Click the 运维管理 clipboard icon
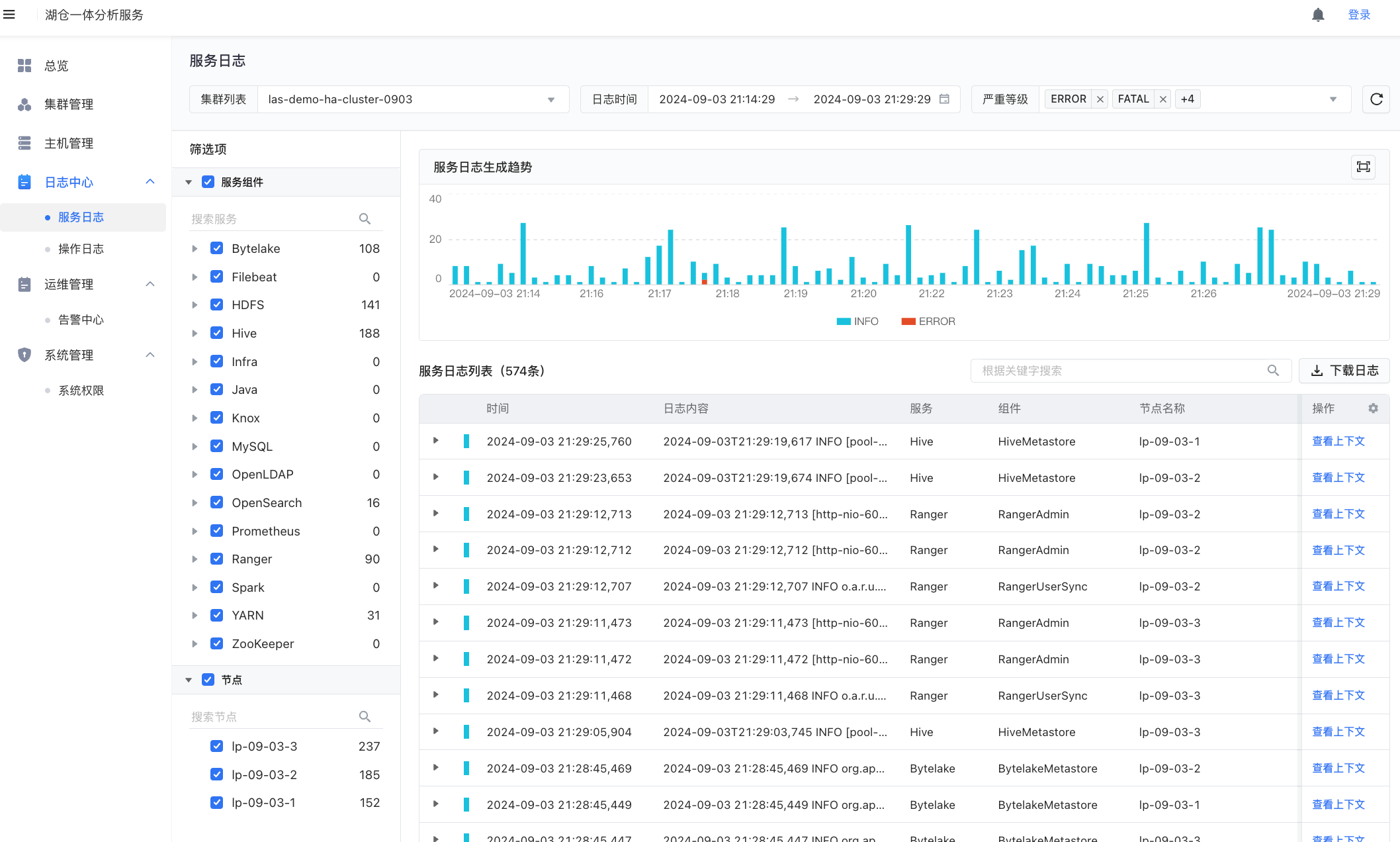Screen dimensions: 1400x842 pyautogui.click(x=24, y=285)
